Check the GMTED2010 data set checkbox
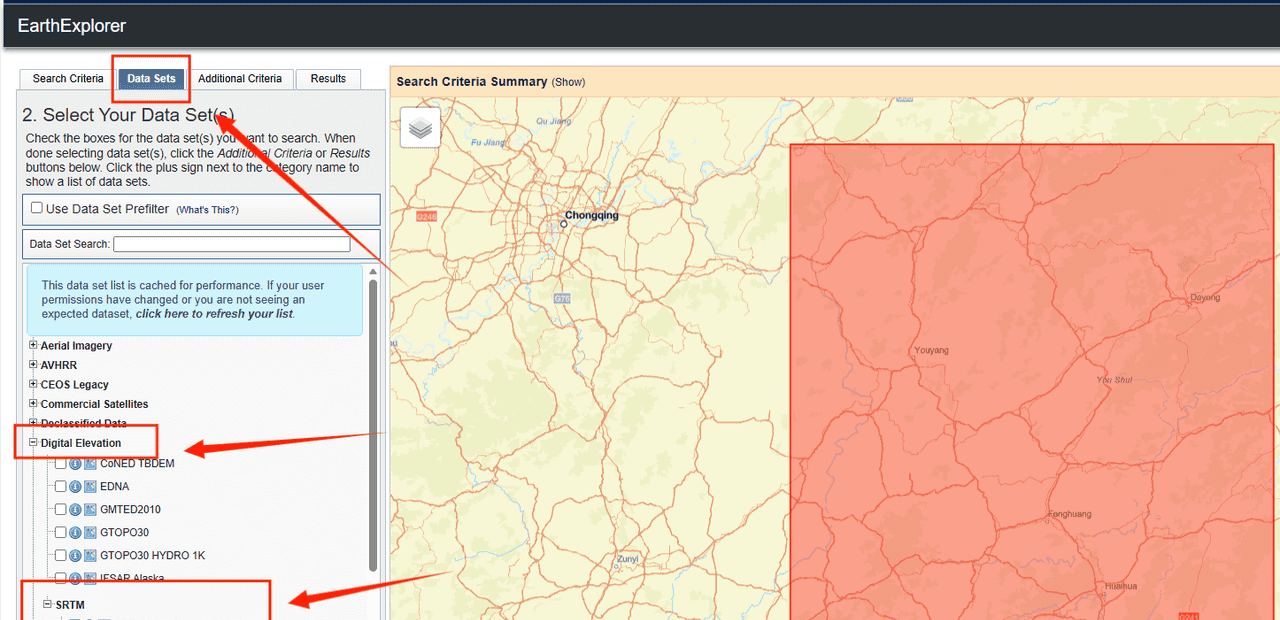Screen dimensions: 1280x620 [x=61, y=510]
